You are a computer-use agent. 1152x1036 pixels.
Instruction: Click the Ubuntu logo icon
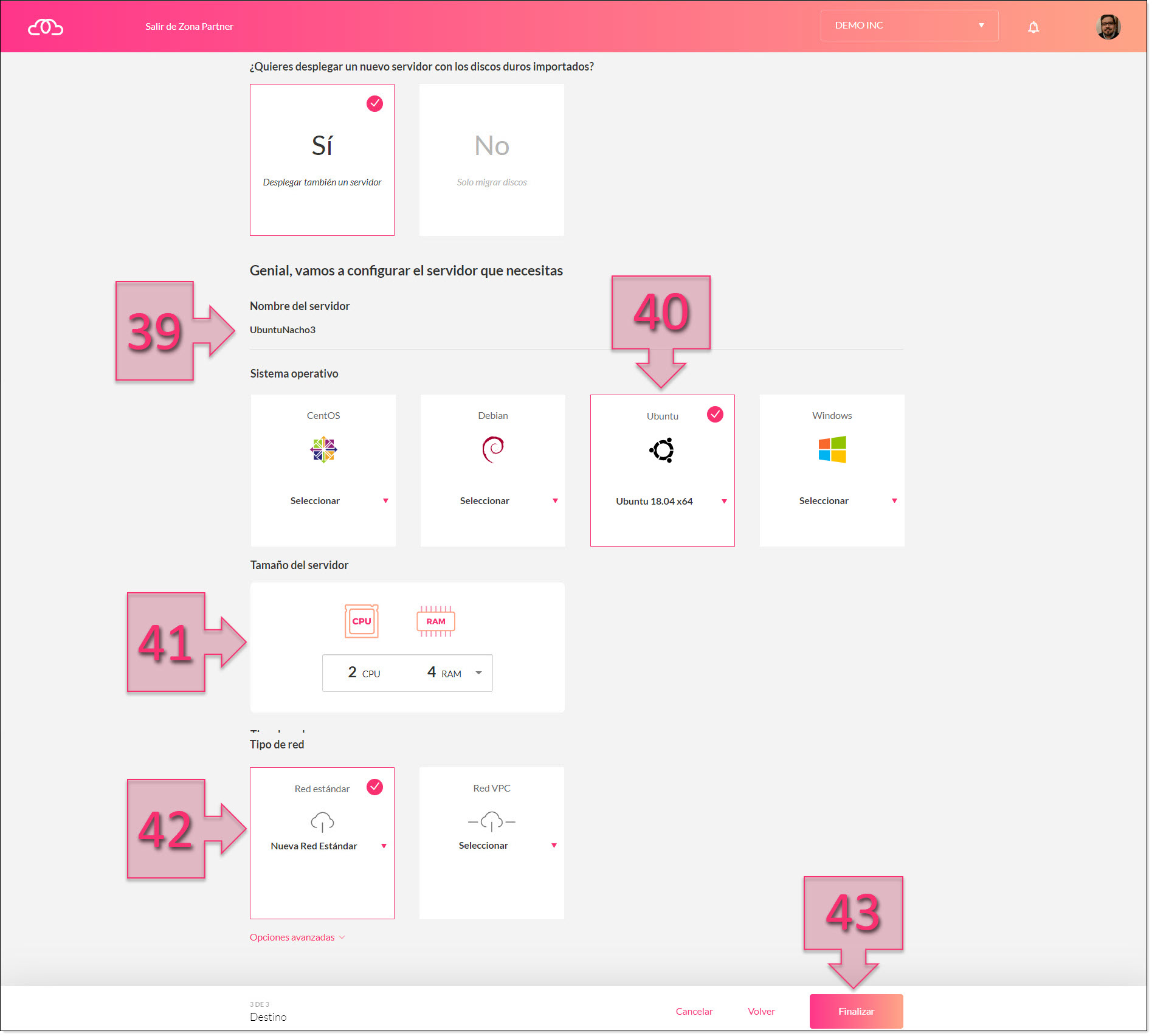(662, 451)
